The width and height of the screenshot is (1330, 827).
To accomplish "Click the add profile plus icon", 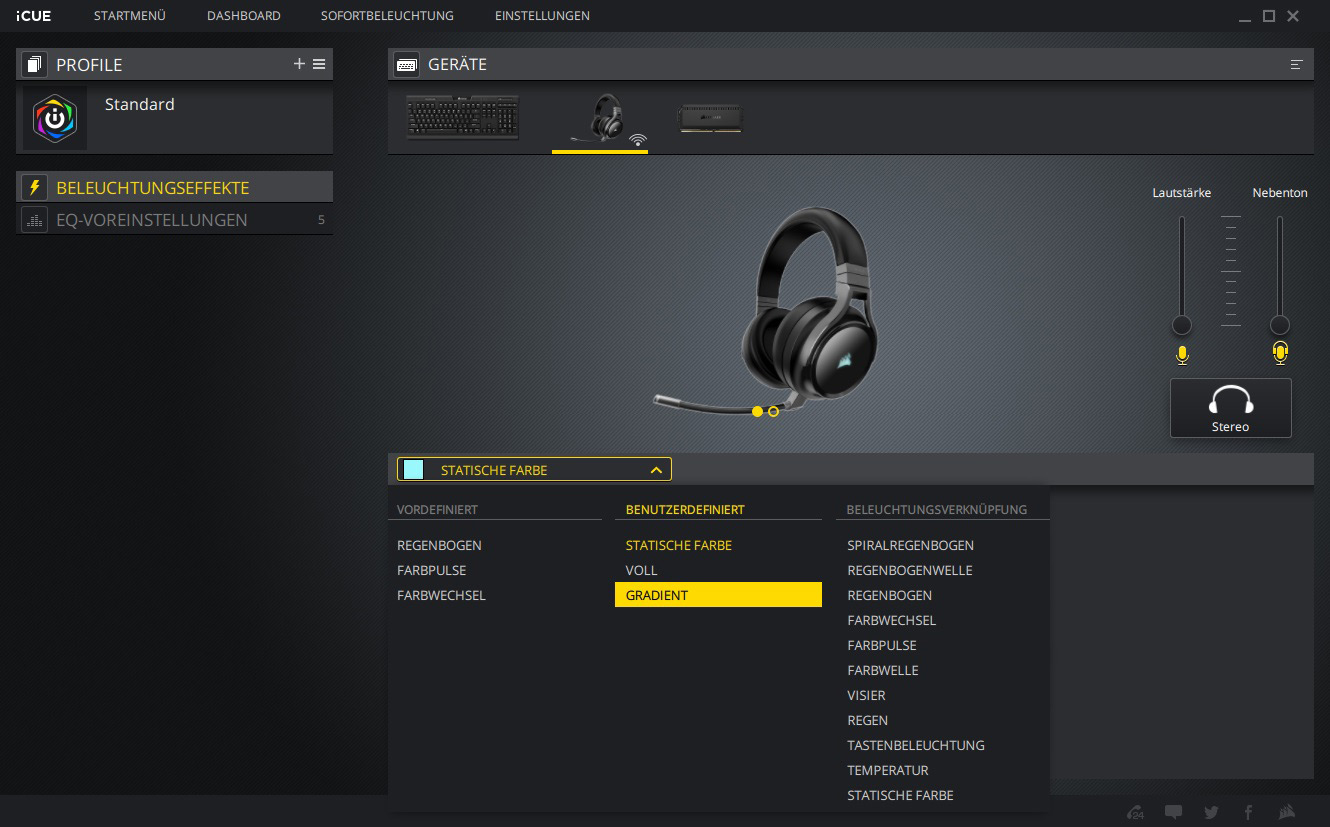I will [x=299, y=64].
